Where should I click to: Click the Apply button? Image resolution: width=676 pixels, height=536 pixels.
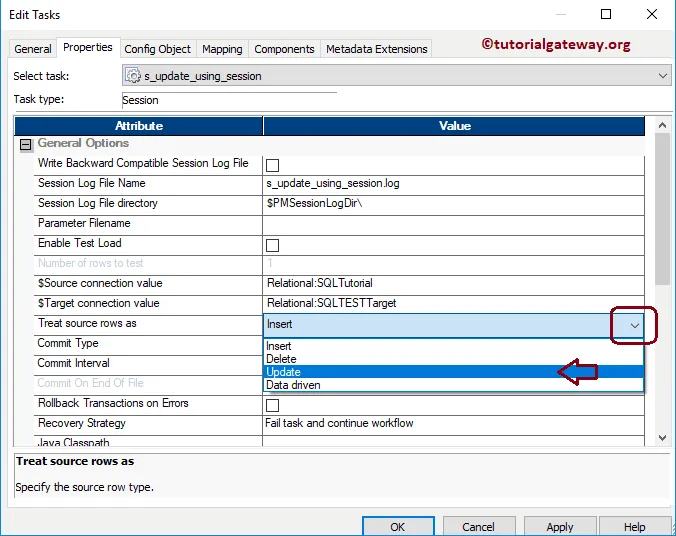point(560,527)
